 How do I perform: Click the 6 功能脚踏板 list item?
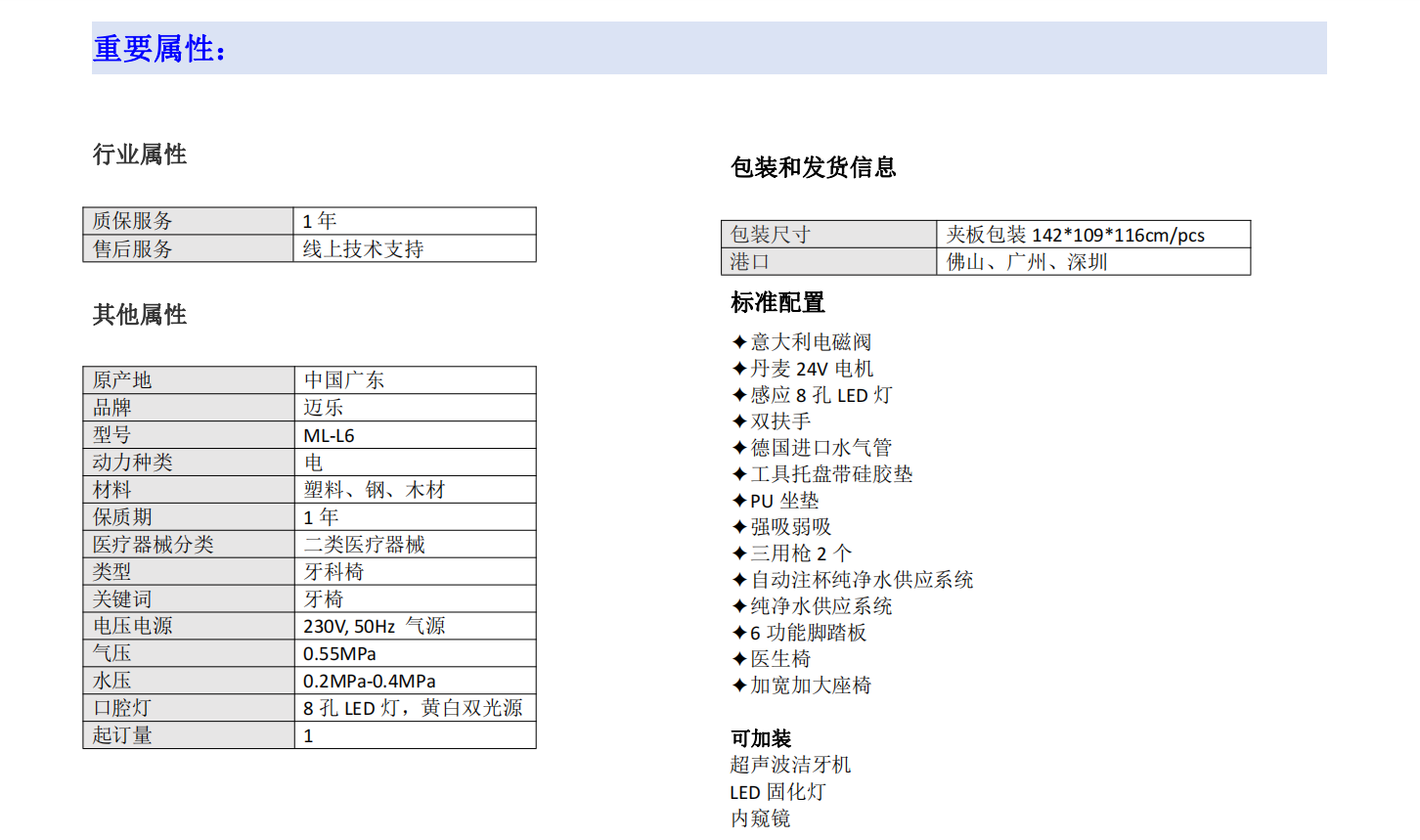[x=799, y=633]
